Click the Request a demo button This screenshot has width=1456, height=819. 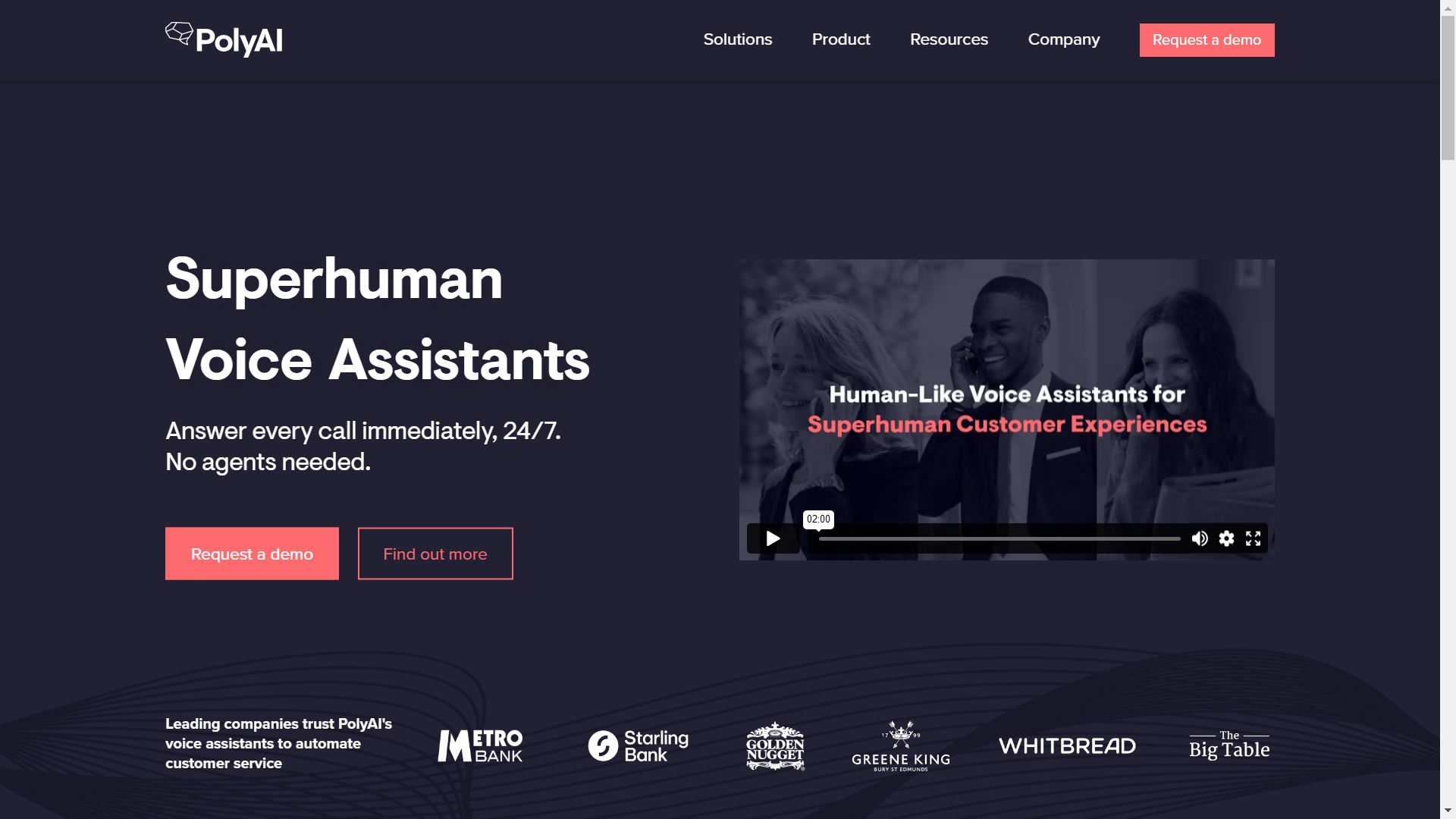click(1206, 40)
